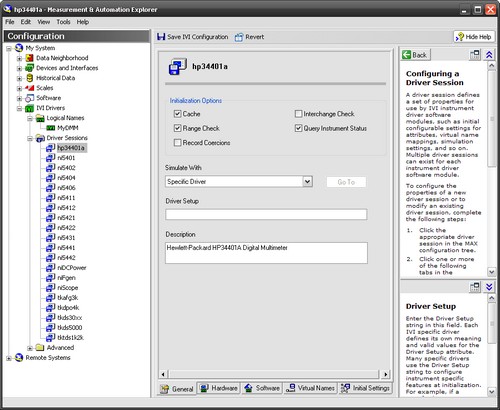Open the File menu
The height and width of the screenshot is (410, 500).
(10, 22)
